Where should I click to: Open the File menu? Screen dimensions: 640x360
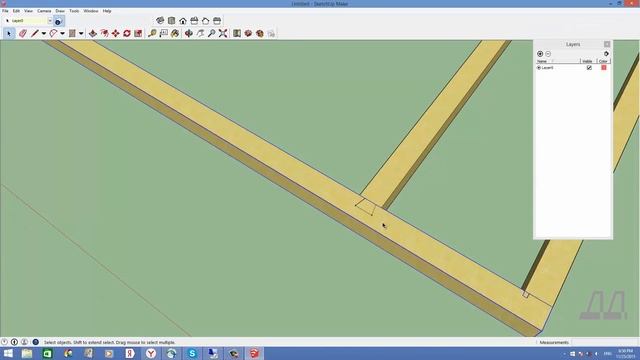tap(5, 11)
